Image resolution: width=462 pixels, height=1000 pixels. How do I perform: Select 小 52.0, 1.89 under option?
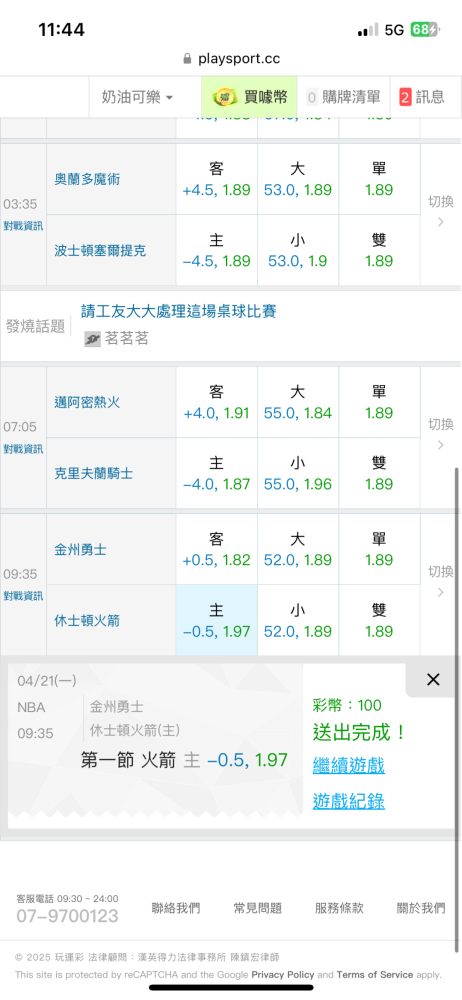click(x=298, y=620)
